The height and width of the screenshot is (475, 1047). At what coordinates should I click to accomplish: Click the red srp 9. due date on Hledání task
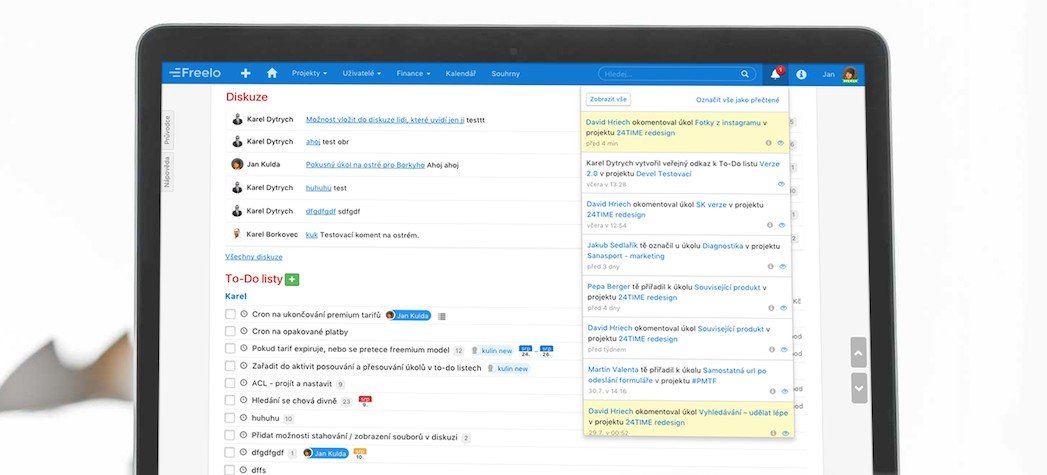365,401
